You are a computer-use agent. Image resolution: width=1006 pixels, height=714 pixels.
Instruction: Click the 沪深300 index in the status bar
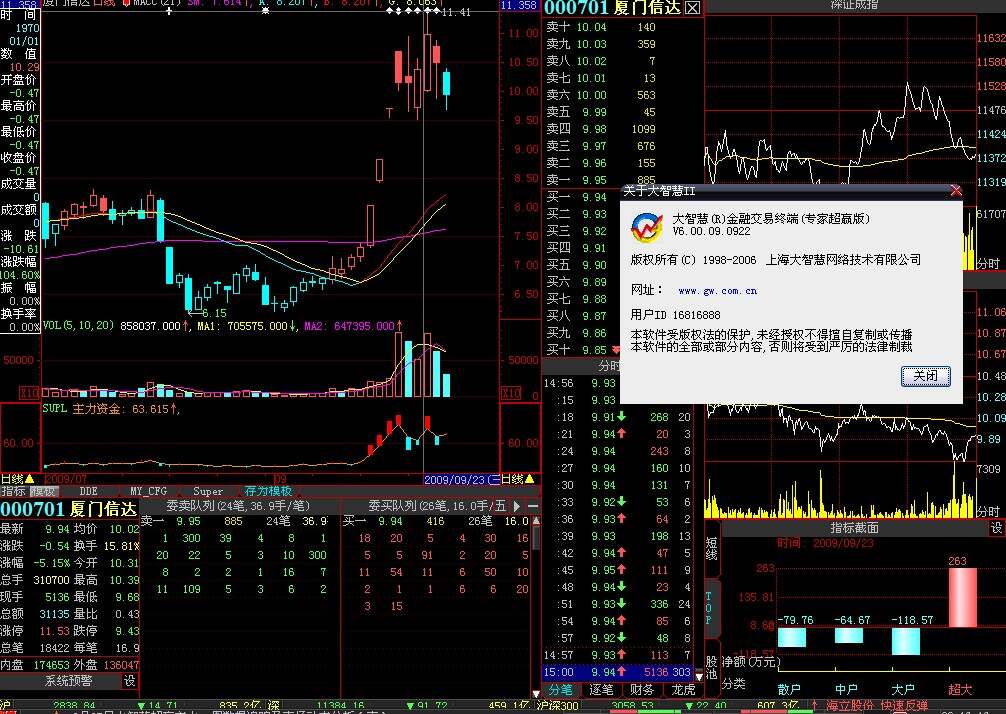558,706
